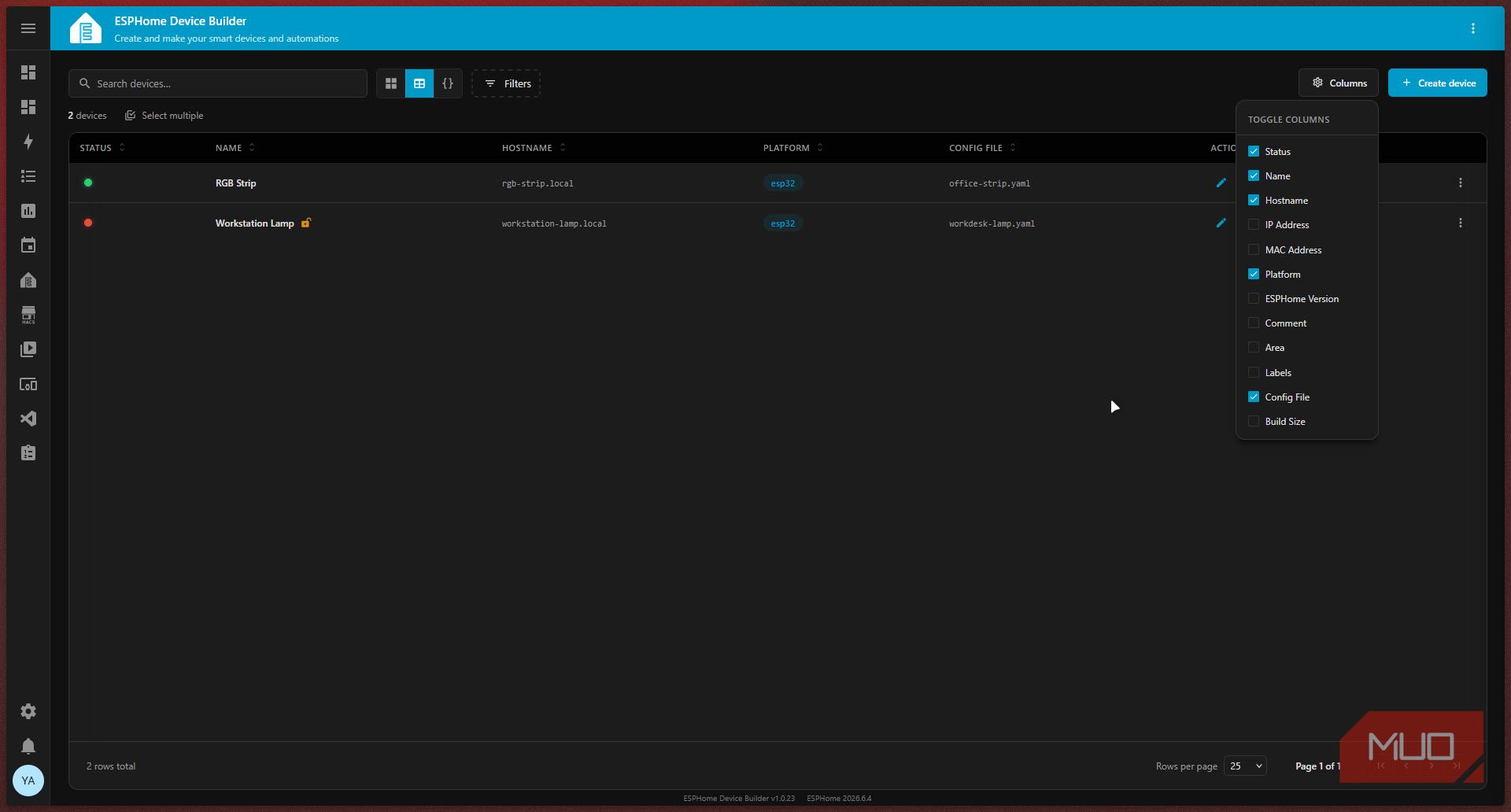Open the HACS store icon in sidebar
This screenshot has width=1511, height=812.
click(28, 315)
